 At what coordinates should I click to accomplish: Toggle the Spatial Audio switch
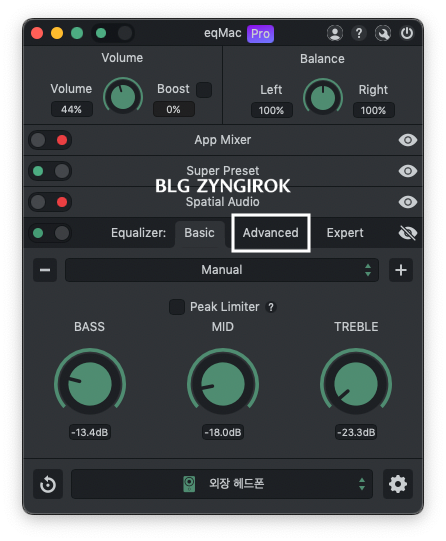(x=50, y=202)
